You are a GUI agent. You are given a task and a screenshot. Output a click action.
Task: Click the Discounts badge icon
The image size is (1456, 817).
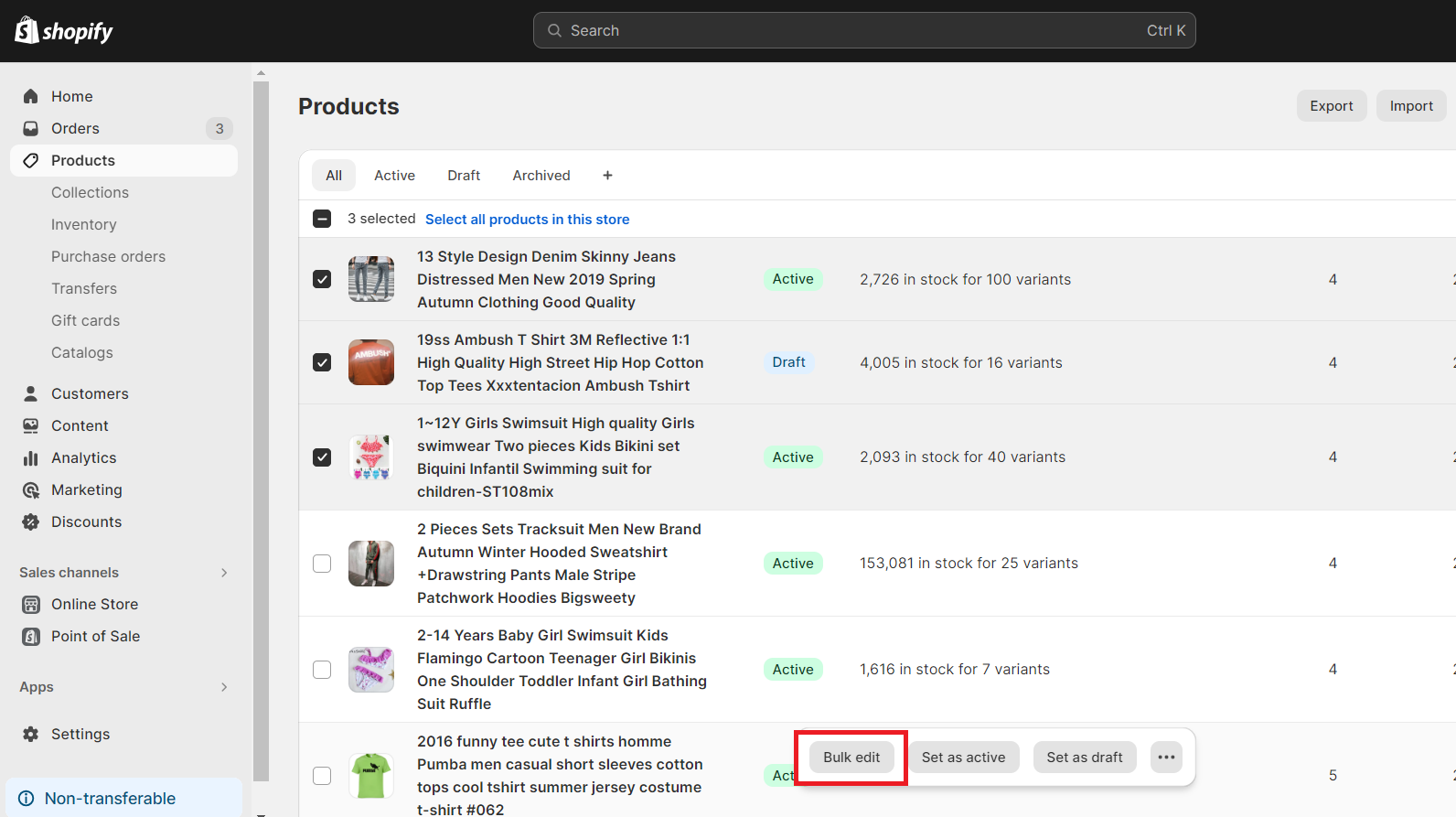[x=31, y=521]
